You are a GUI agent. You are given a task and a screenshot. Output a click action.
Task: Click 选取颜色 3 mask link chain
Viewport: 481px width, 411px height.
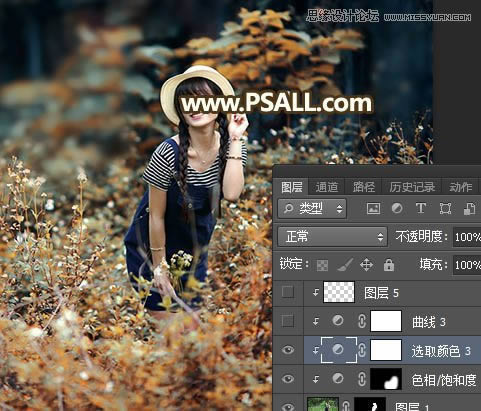point(362,350)
